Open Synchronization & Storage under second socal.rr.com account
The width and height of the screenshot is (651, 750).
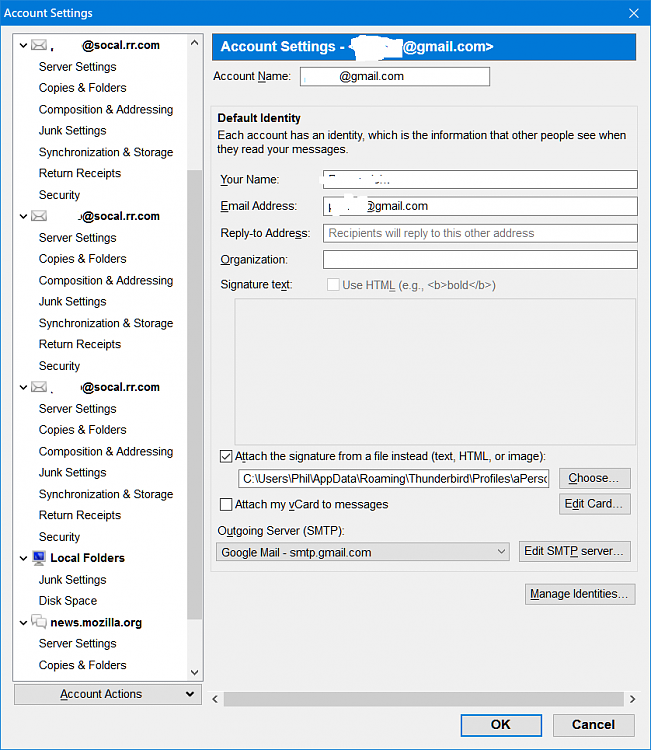coord(106,323)
